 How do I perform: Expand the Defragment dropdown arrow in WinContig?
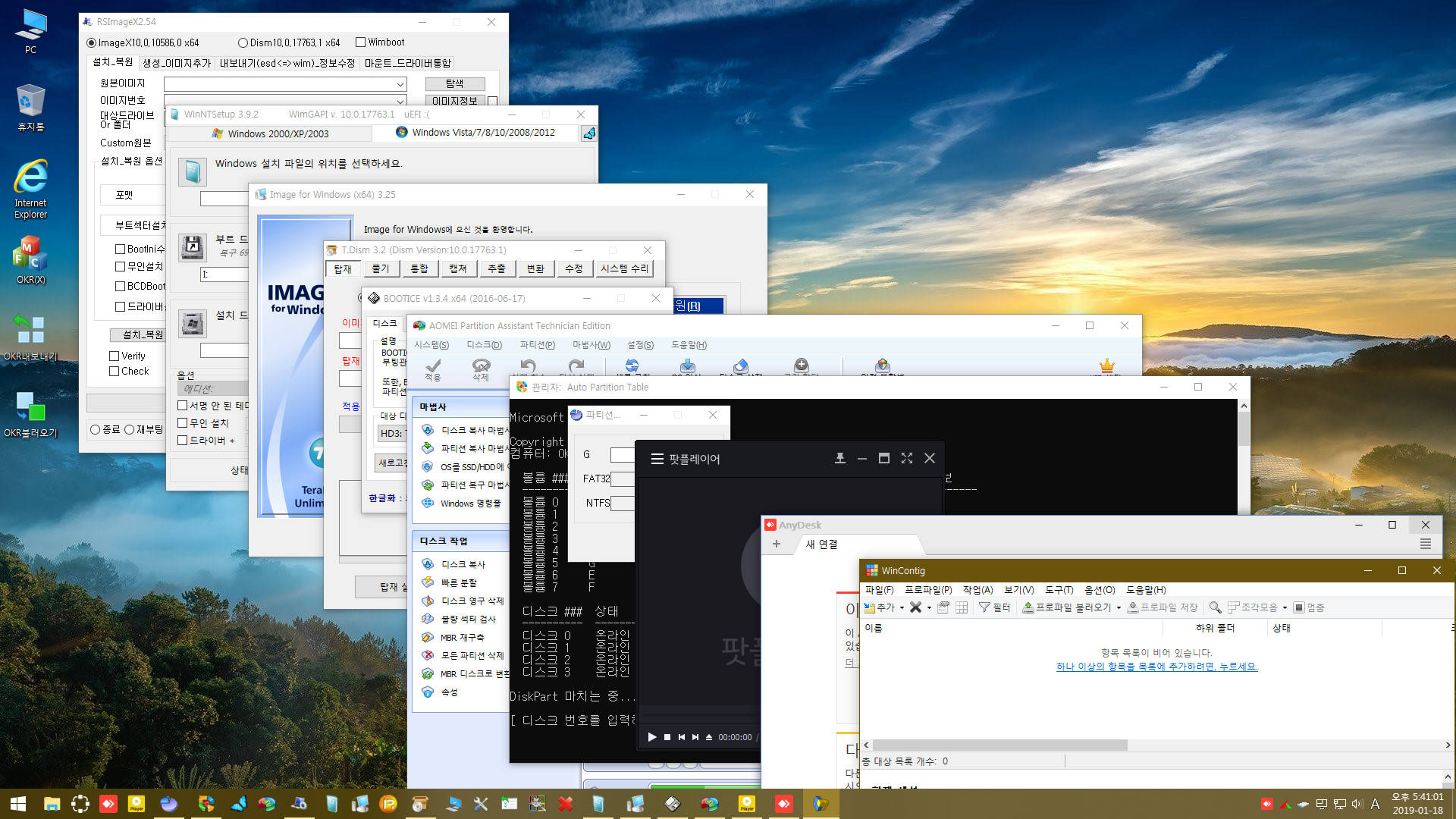pyautogui.click(x=1285, y=608)
